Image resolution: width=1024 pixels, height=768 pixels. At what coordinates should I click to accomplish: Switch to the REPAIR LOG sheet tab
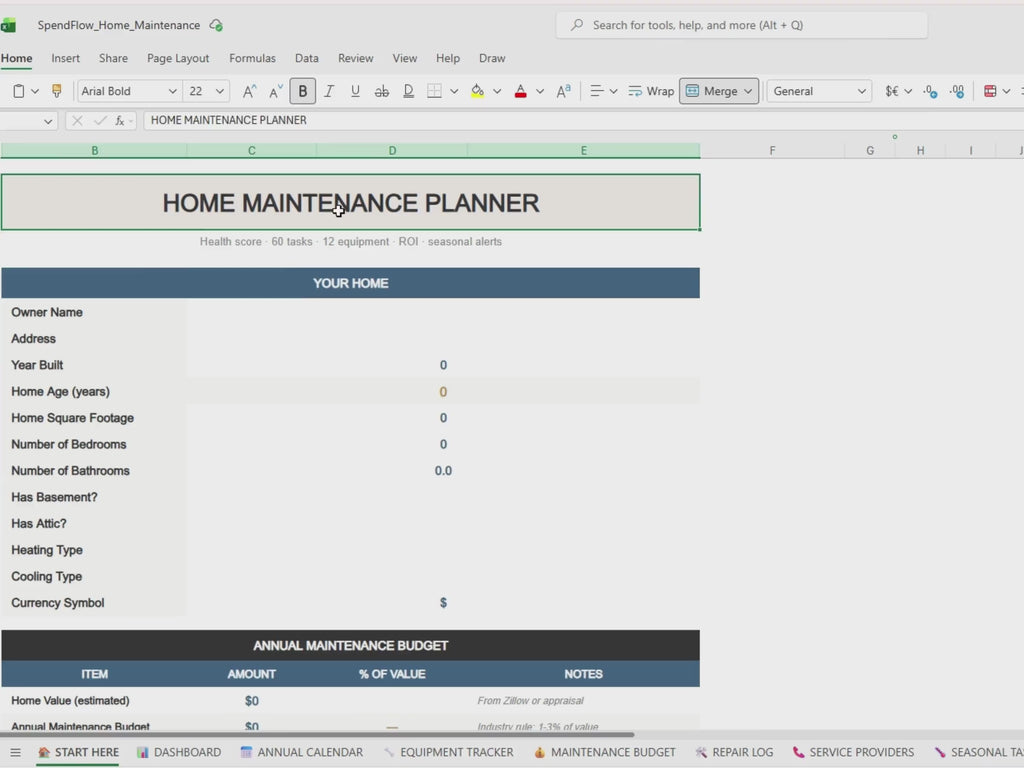pyautogui.click(x=734, y=752)
